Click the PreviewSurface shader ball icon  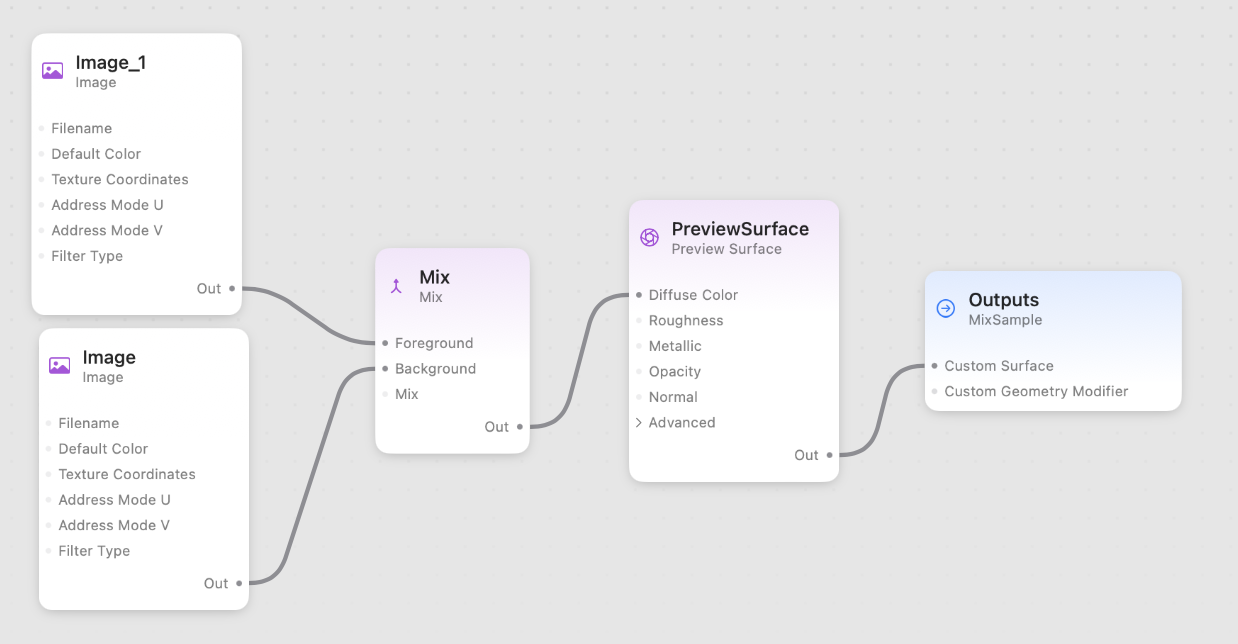click(649, 238)
